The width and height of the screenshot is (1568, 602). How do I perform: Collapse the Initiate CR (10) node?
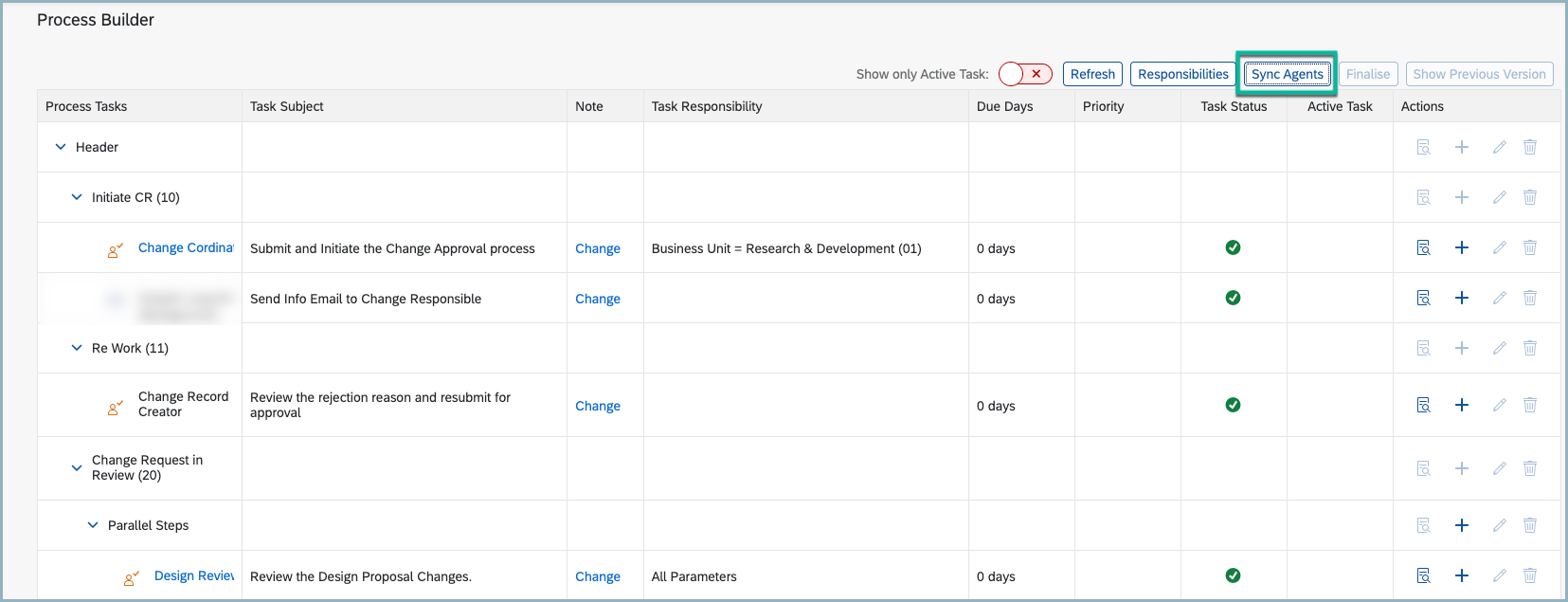pos(77,197)
